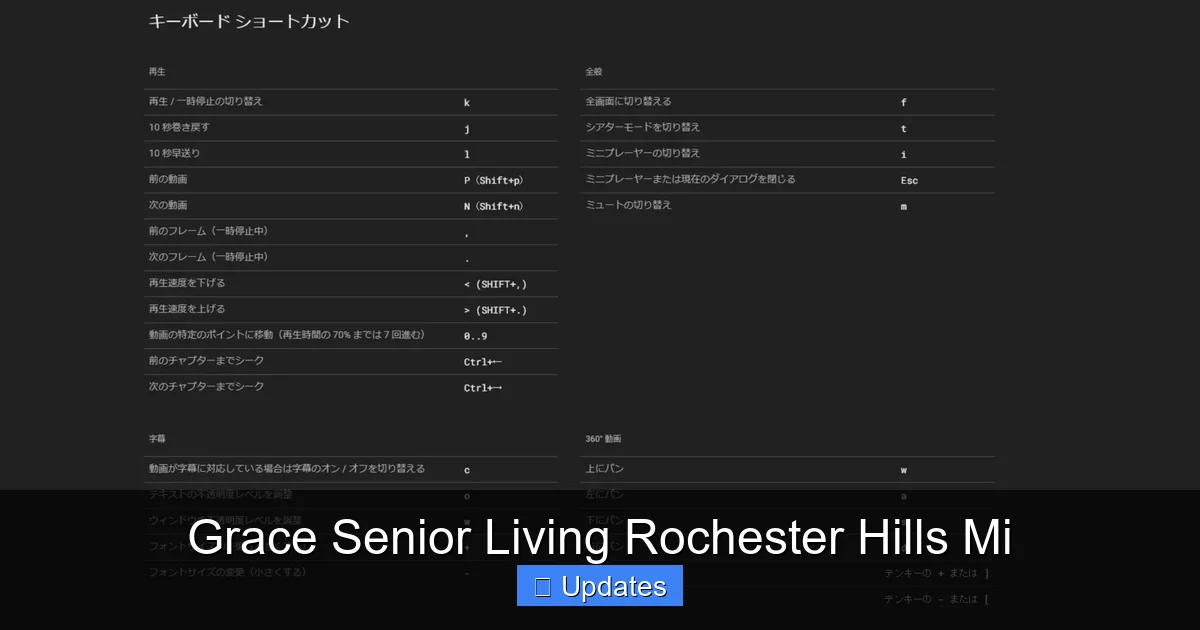The height and width of the screenshot is (630, 1200).
Task: Select "ミニプレーヤーまたは現在のダイアログを閉じる" row label
Action: (690, 180)
